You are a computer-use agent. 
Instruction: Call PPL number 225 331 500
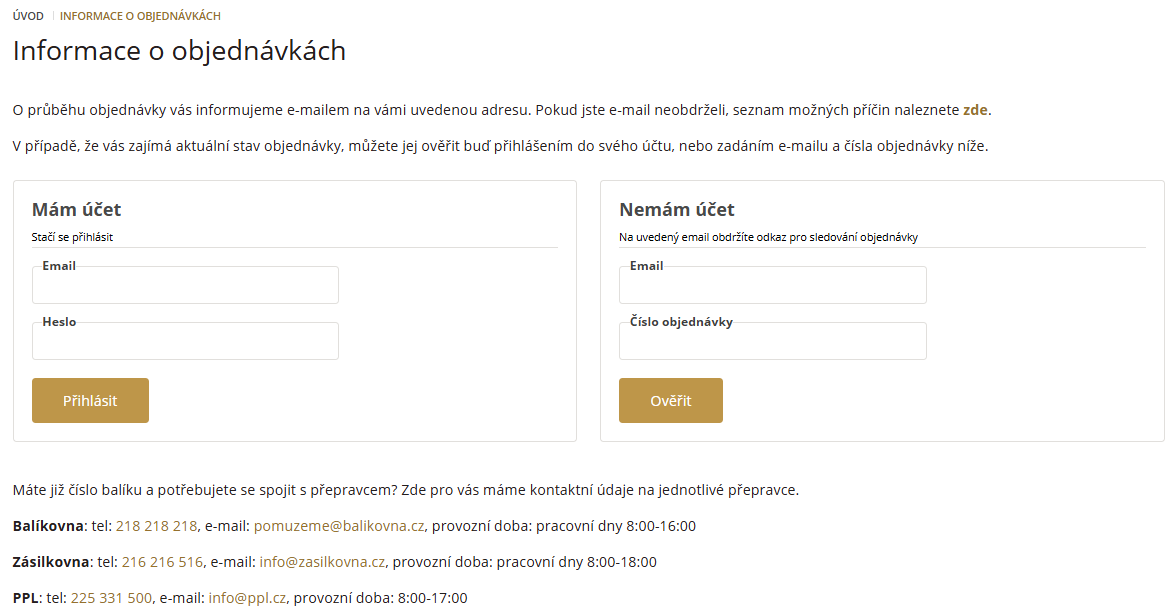(x=111, y=598)
